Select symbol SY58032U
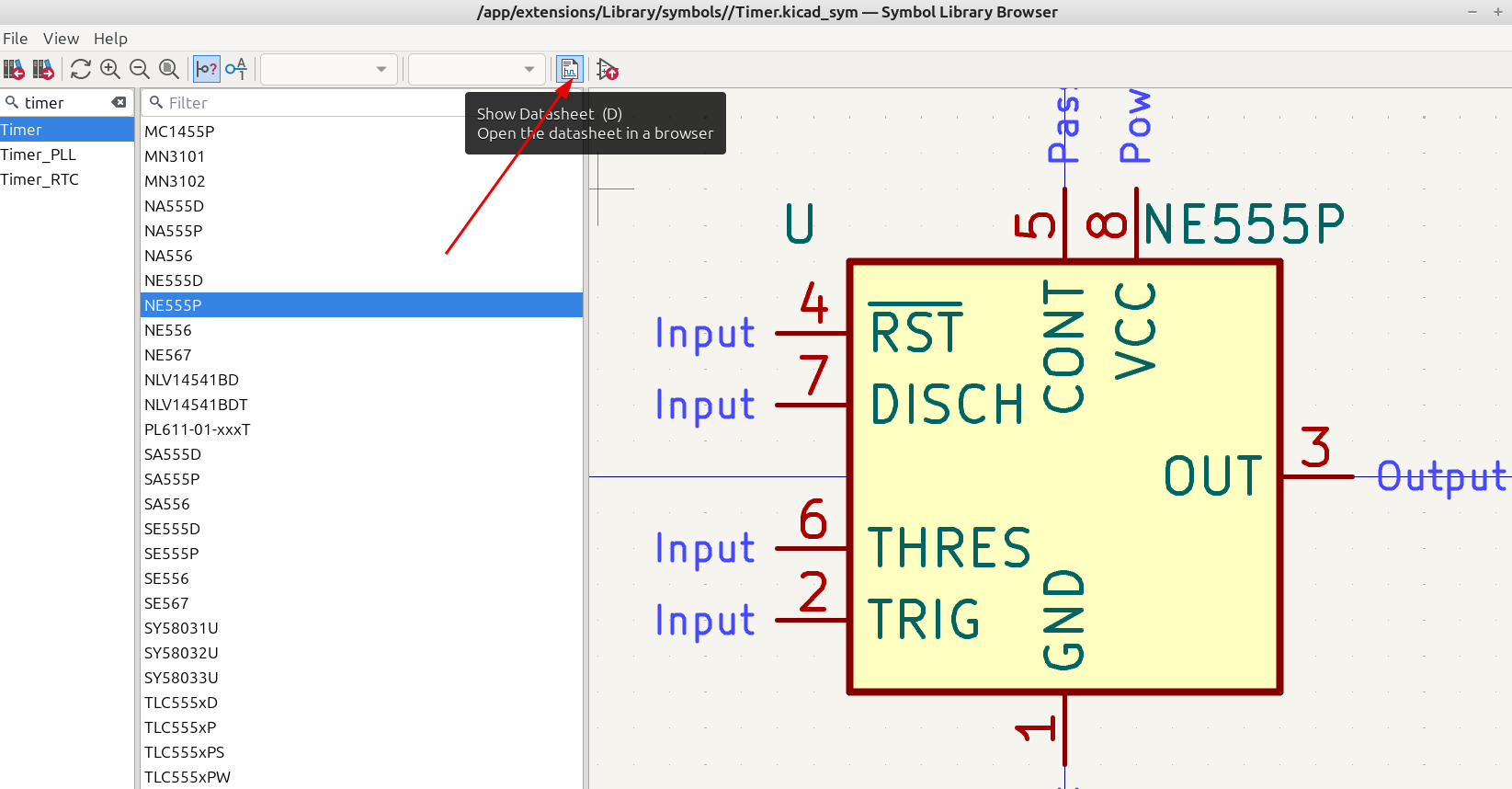The height and width of the screenshot is (789, 1512). click(362, 653)
